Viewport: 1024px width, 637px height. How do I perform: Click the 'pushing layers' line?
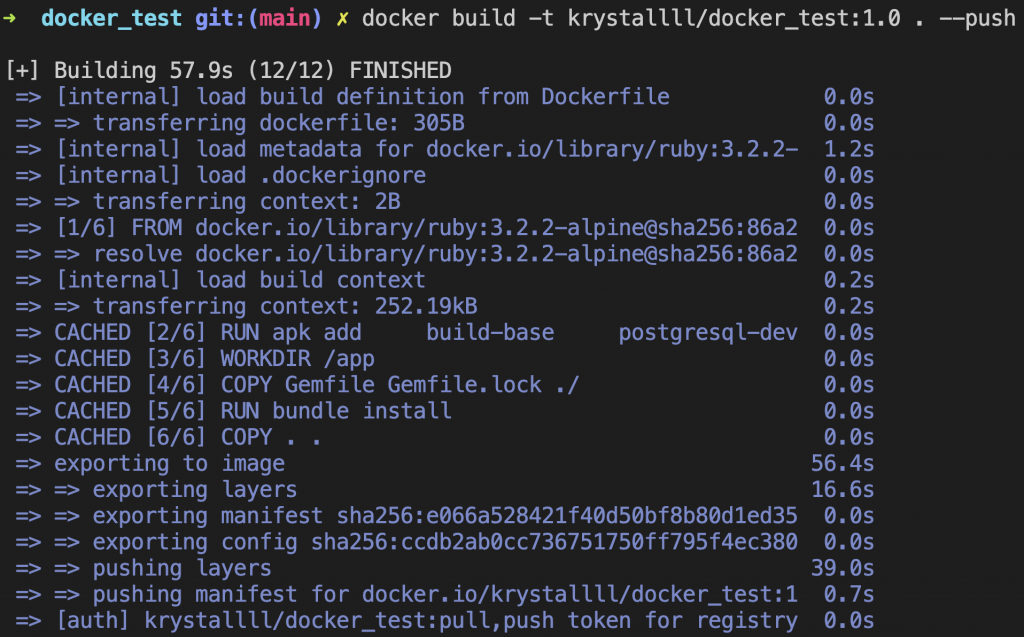(x=445, y=568)
